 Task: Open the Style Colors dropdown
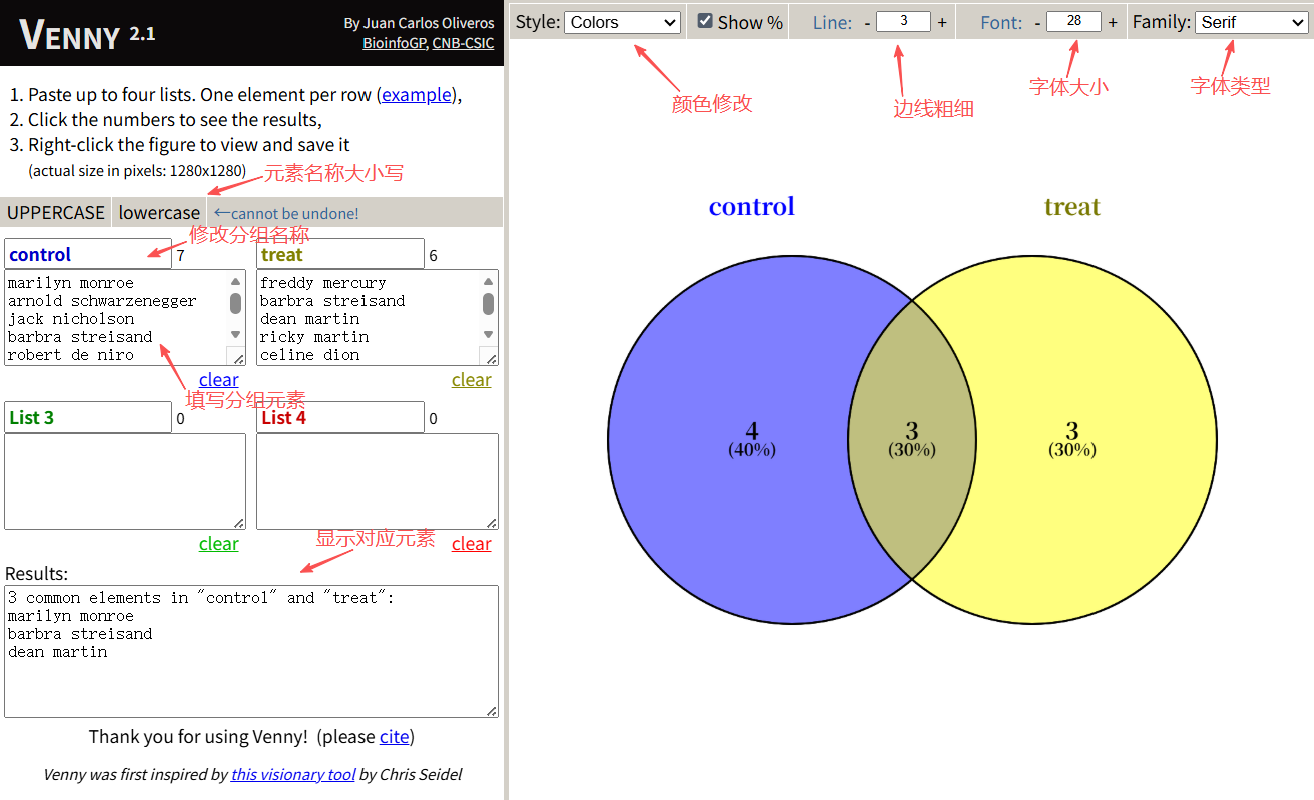tap(622, 22)
